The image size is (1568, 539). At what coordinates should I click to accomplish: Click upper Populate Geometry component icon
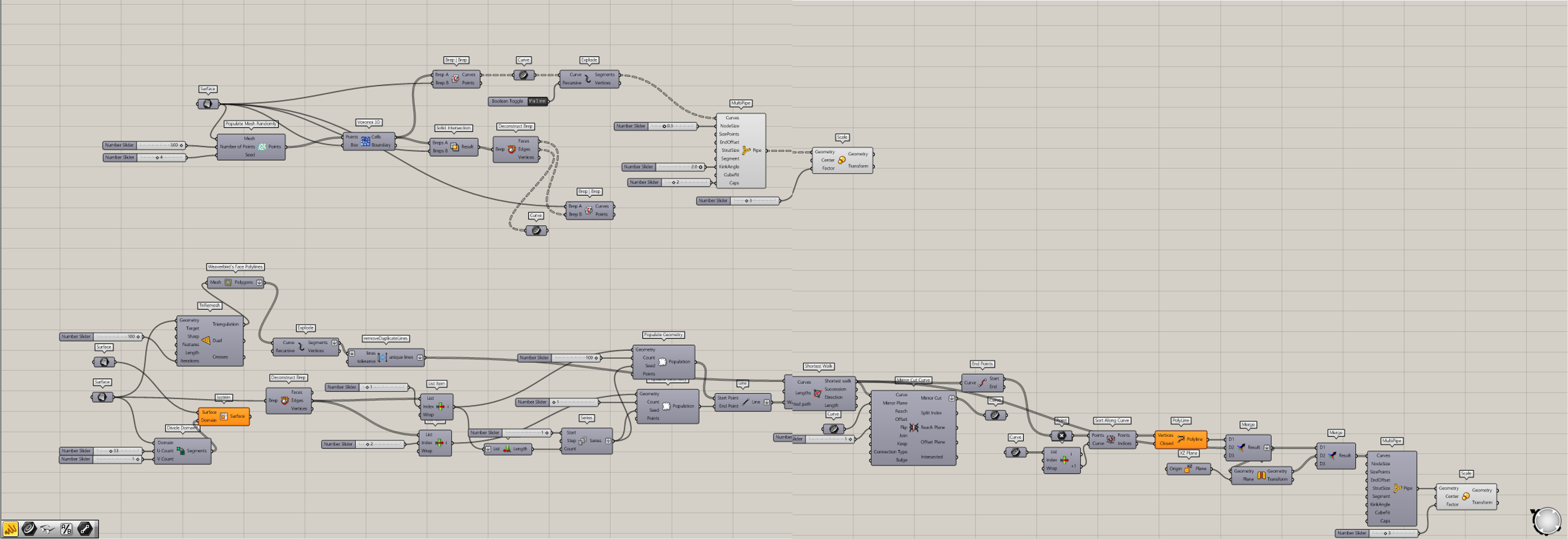pyautogui.click(x=662, y=361)
